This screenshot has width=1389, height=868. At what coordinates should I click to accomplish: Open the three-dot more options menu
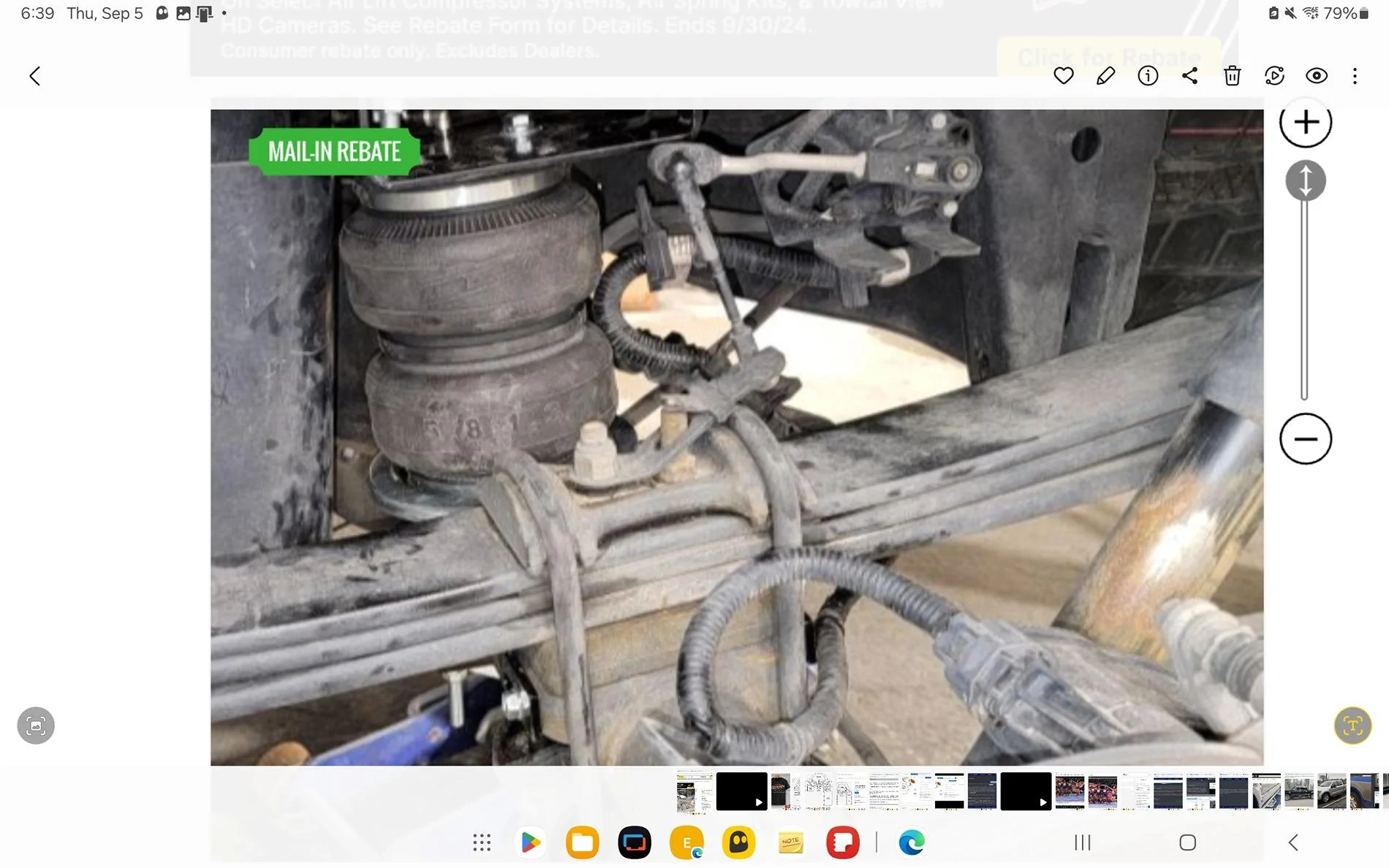click(1355, 75)
